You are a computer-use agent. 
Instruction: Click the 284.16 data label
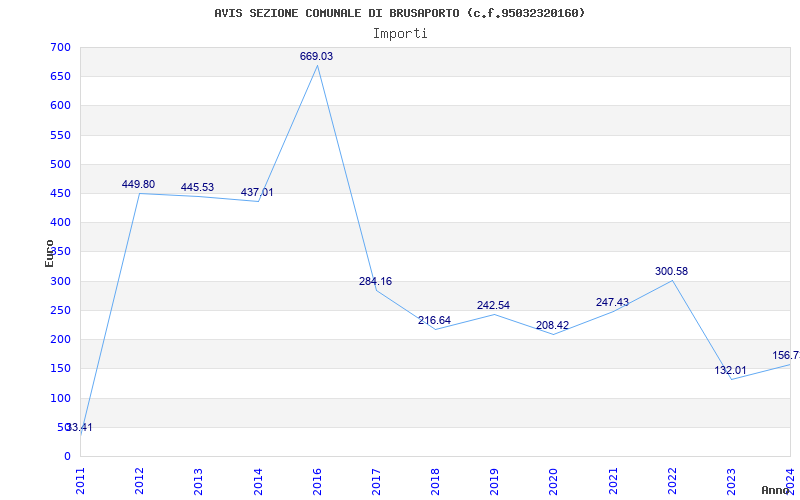coord(376,282)
